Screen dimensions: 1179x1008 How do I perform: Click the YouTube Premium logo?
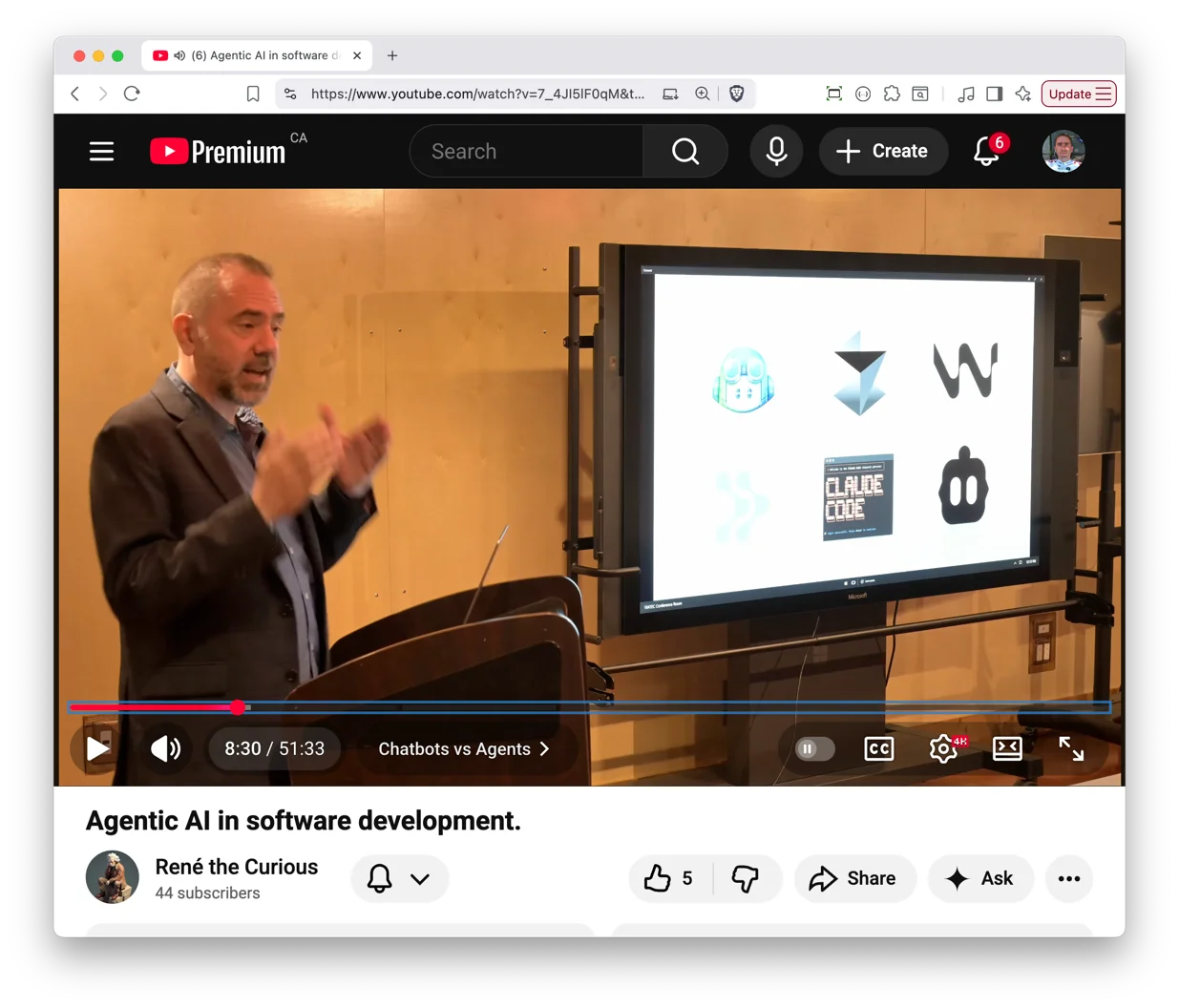point(216,151)
